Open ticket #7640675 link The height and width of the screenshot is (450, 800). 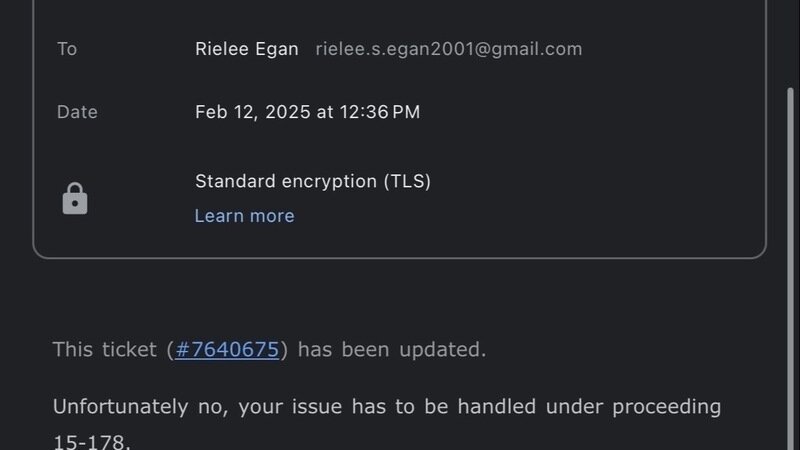coord(227,350)
